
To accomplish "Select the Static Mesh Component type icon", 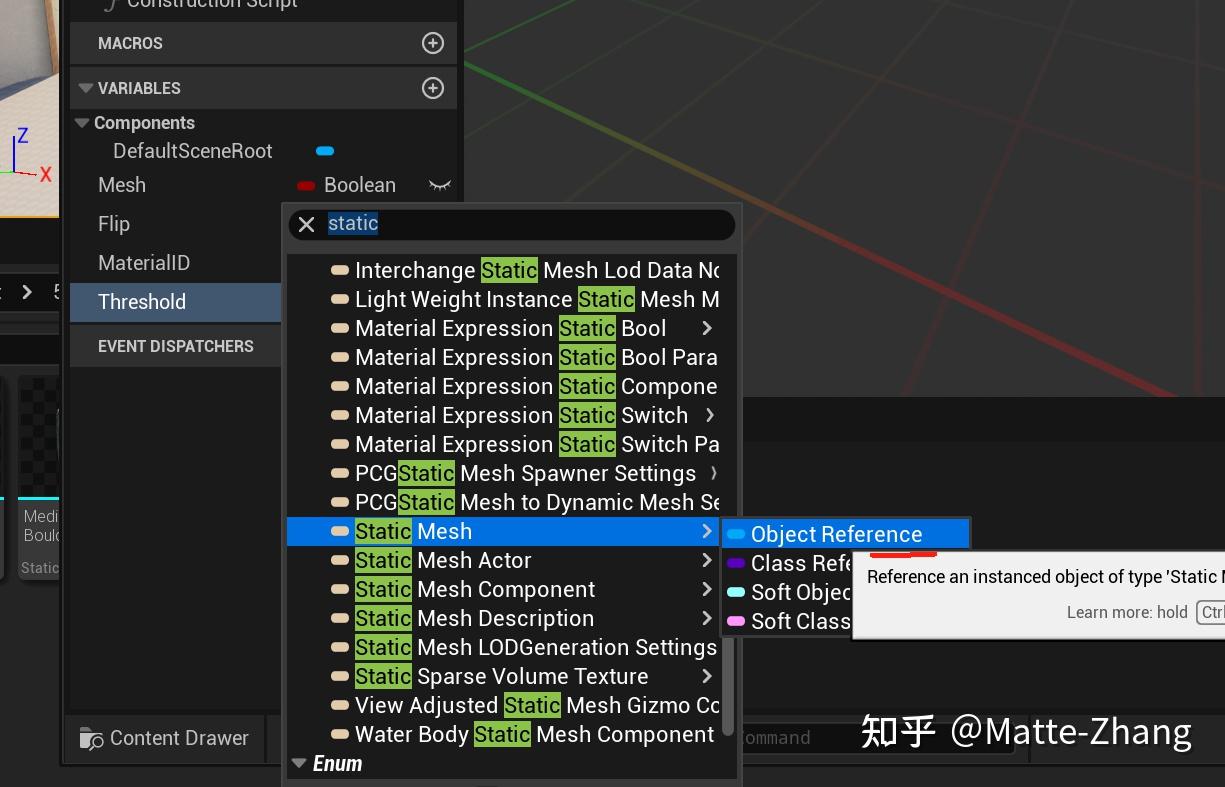I will pyautogui.click(x=340, y=589).
